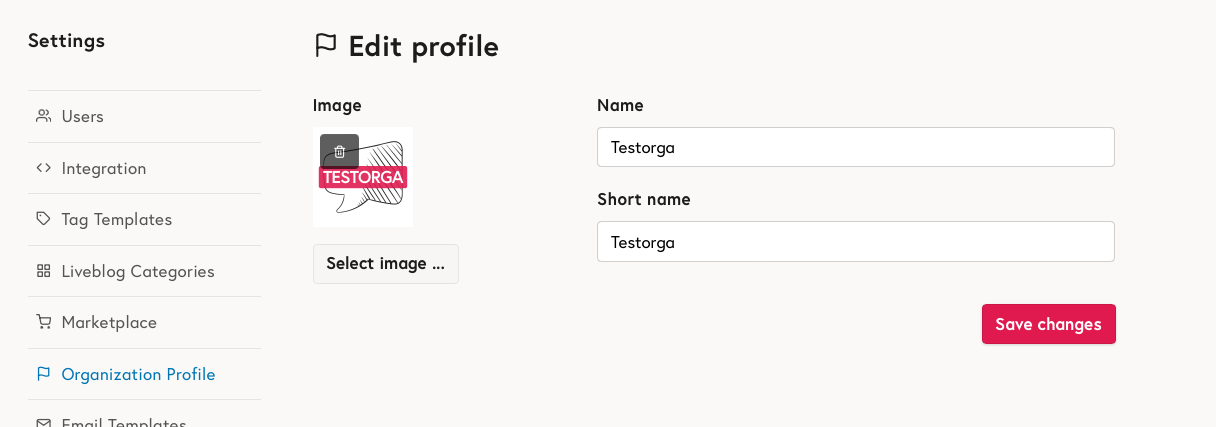Open the Marketplace settings page
Viewport: 1216px width, 427px height.
[x=109, y=322]
